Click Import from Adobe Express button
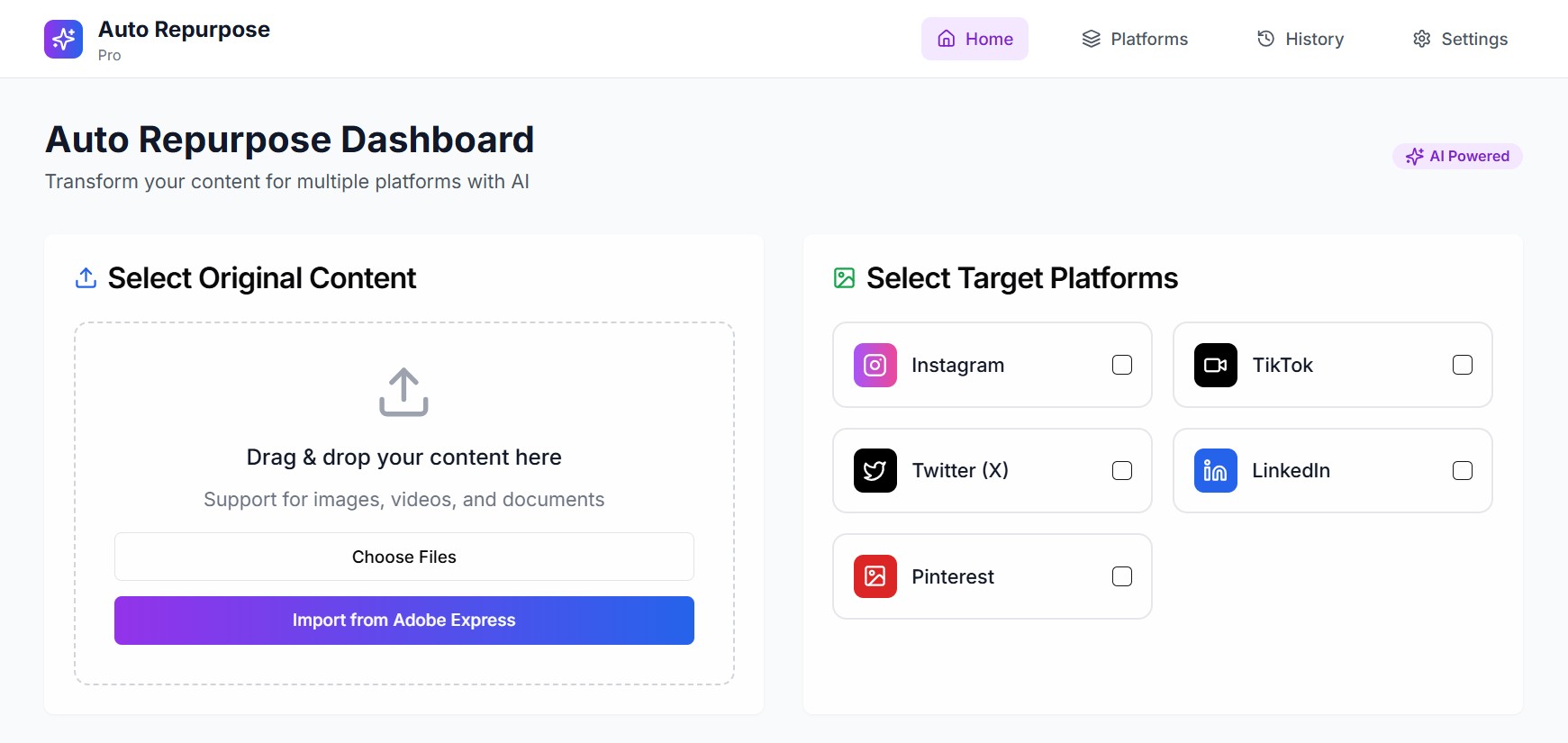 point(403,621)
